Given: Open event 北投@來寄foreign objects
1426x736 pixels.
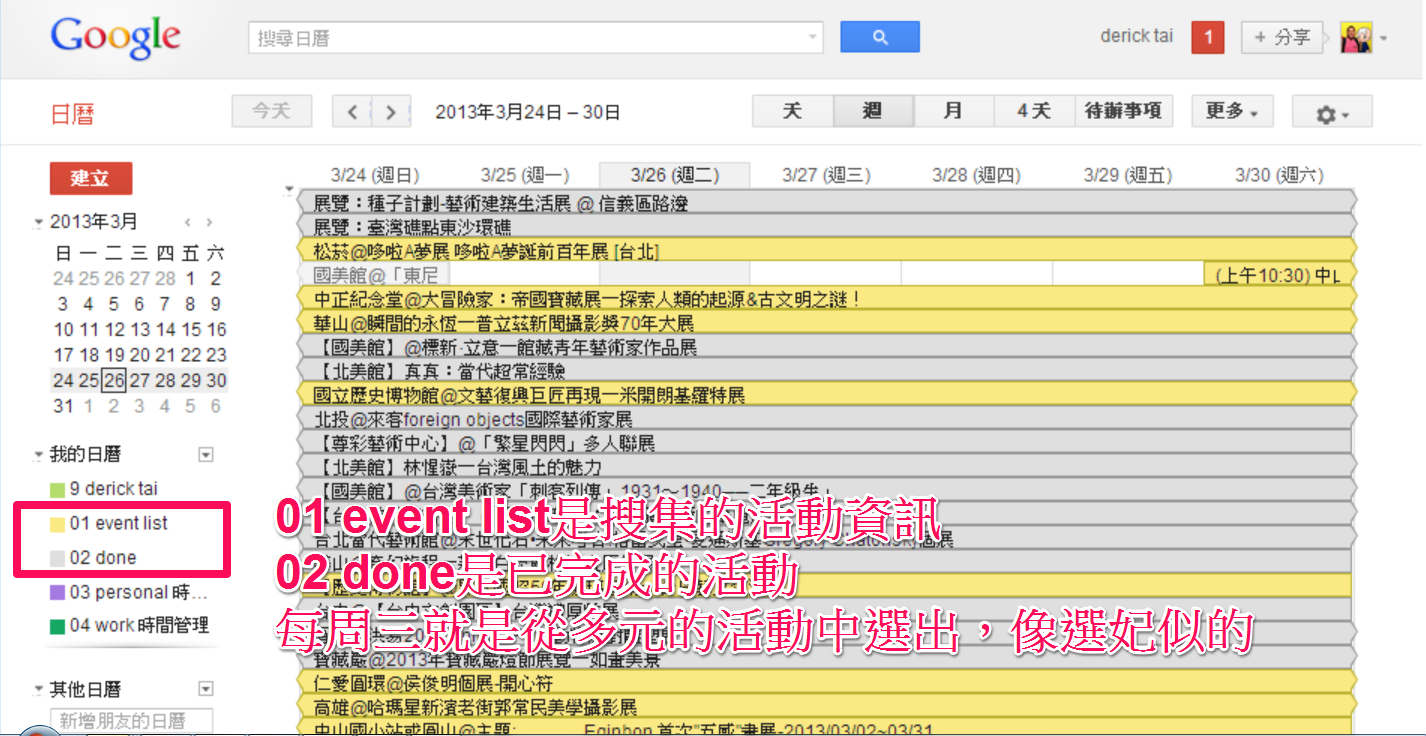Looking at the screenshot, I should pyautogui.click(x=828, y=419).
